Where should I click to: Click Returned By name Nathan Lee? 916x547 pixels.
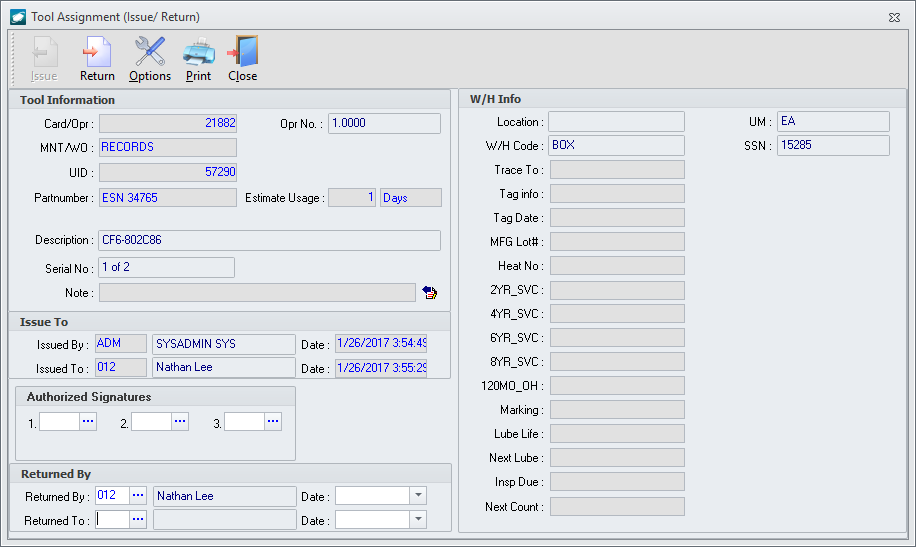(225, 496)
